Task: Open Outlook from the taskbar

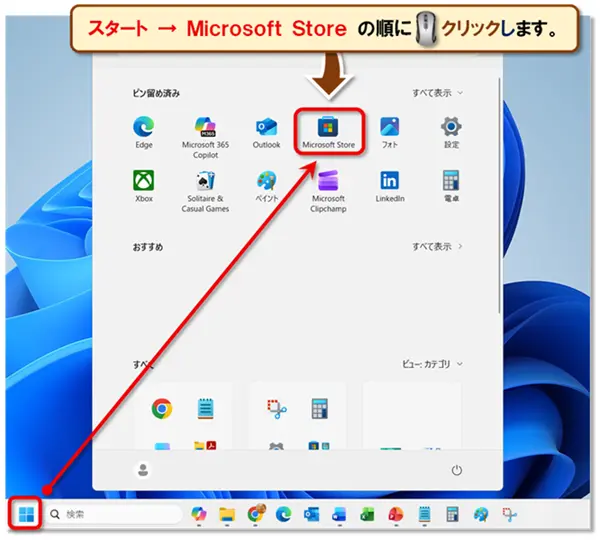Action: pyautogui.click(x=311, y=514)
